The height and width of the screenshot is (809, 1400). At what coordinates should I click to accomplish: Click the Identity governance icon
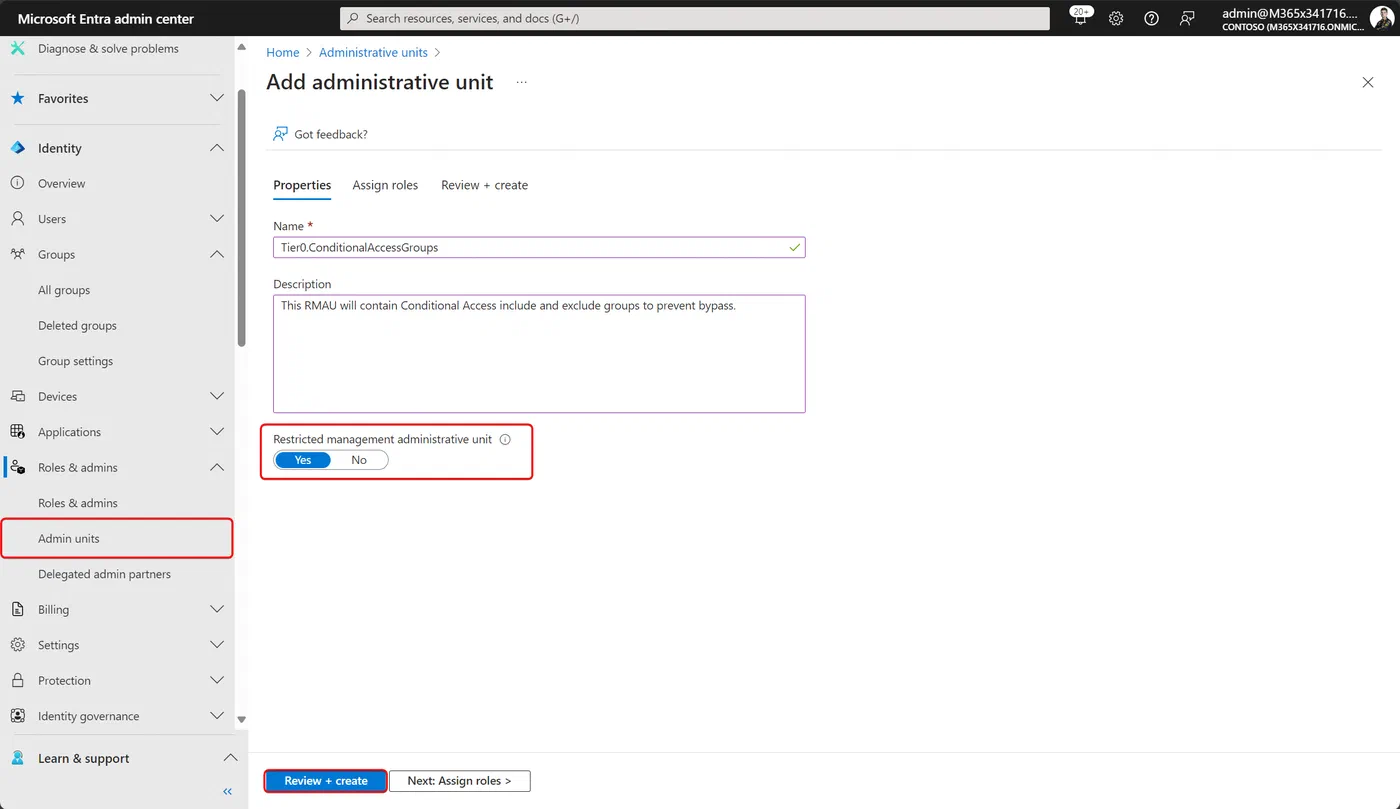pos(17,716)
